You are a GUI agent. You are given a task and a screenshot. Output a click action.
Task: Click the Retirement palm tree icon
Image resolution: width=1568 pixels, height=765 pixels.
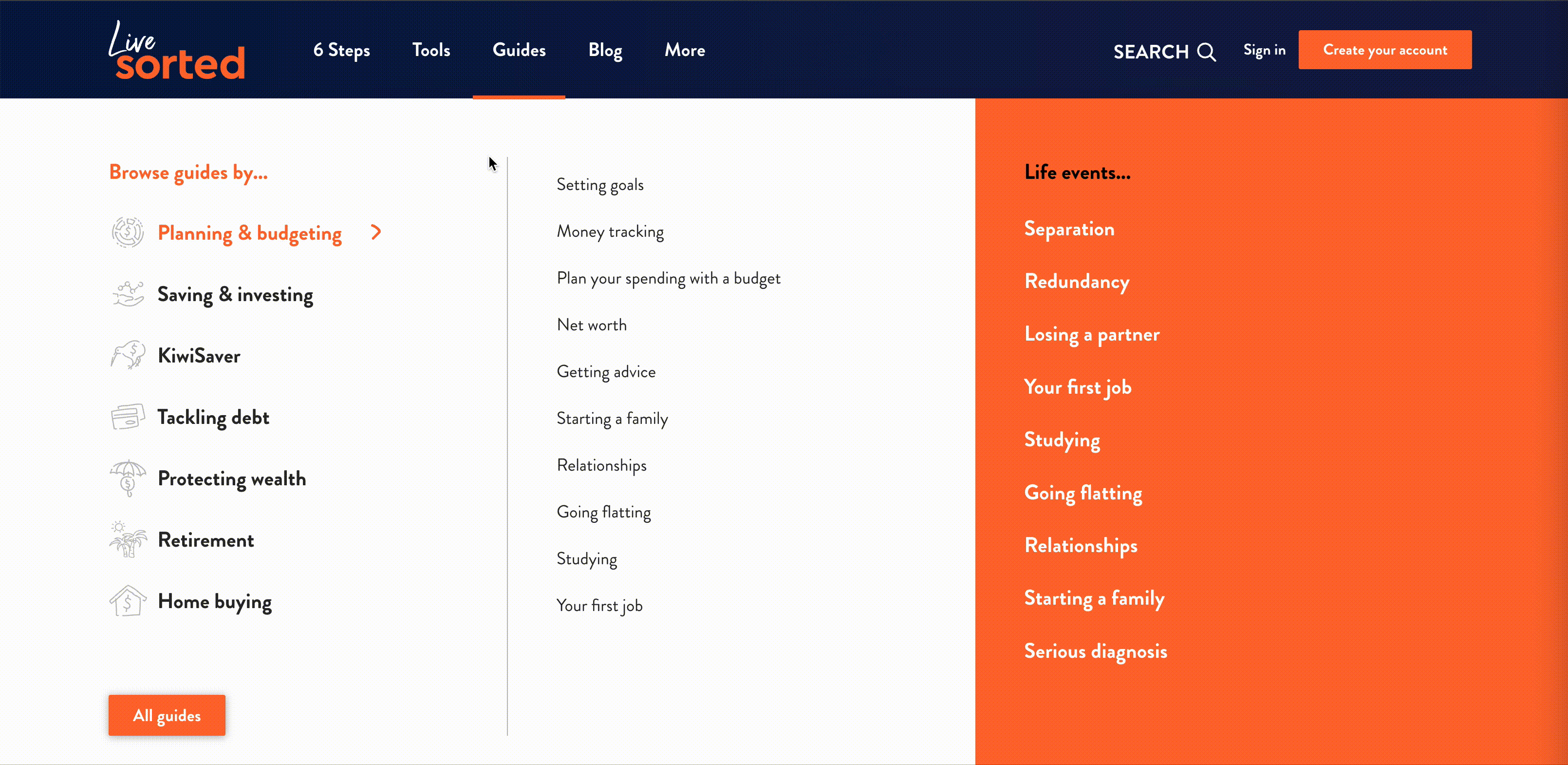point(127,540)
